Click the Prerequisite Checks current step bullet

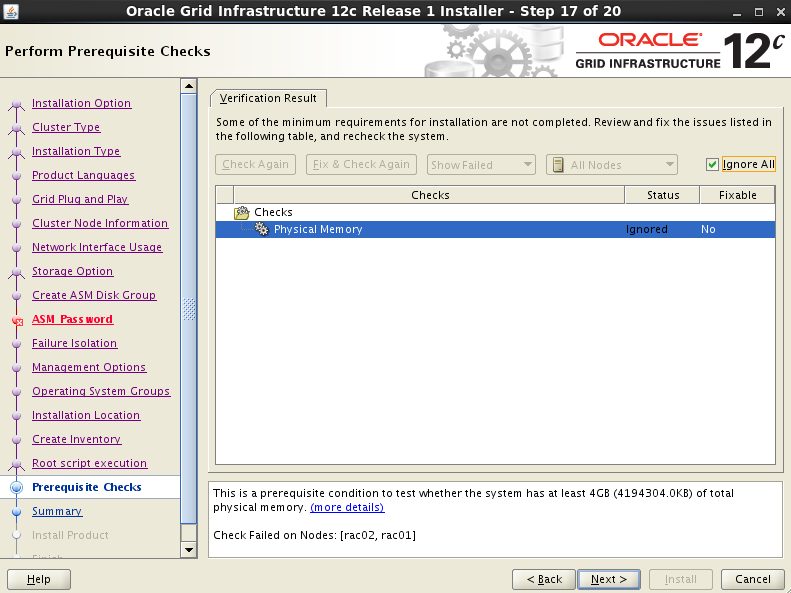click(17, 488)
